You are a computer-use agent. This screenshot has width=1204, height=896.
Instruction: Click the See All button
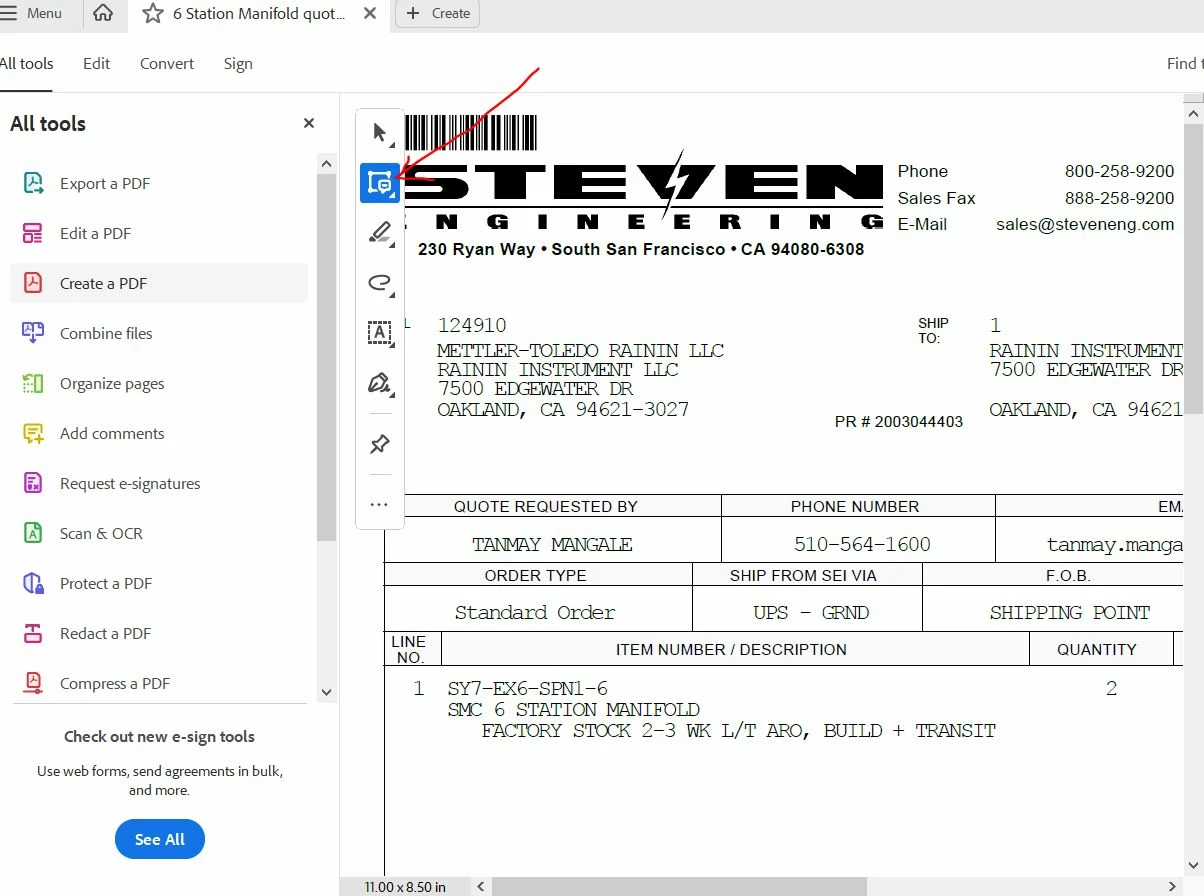click(x=160, y=839)
